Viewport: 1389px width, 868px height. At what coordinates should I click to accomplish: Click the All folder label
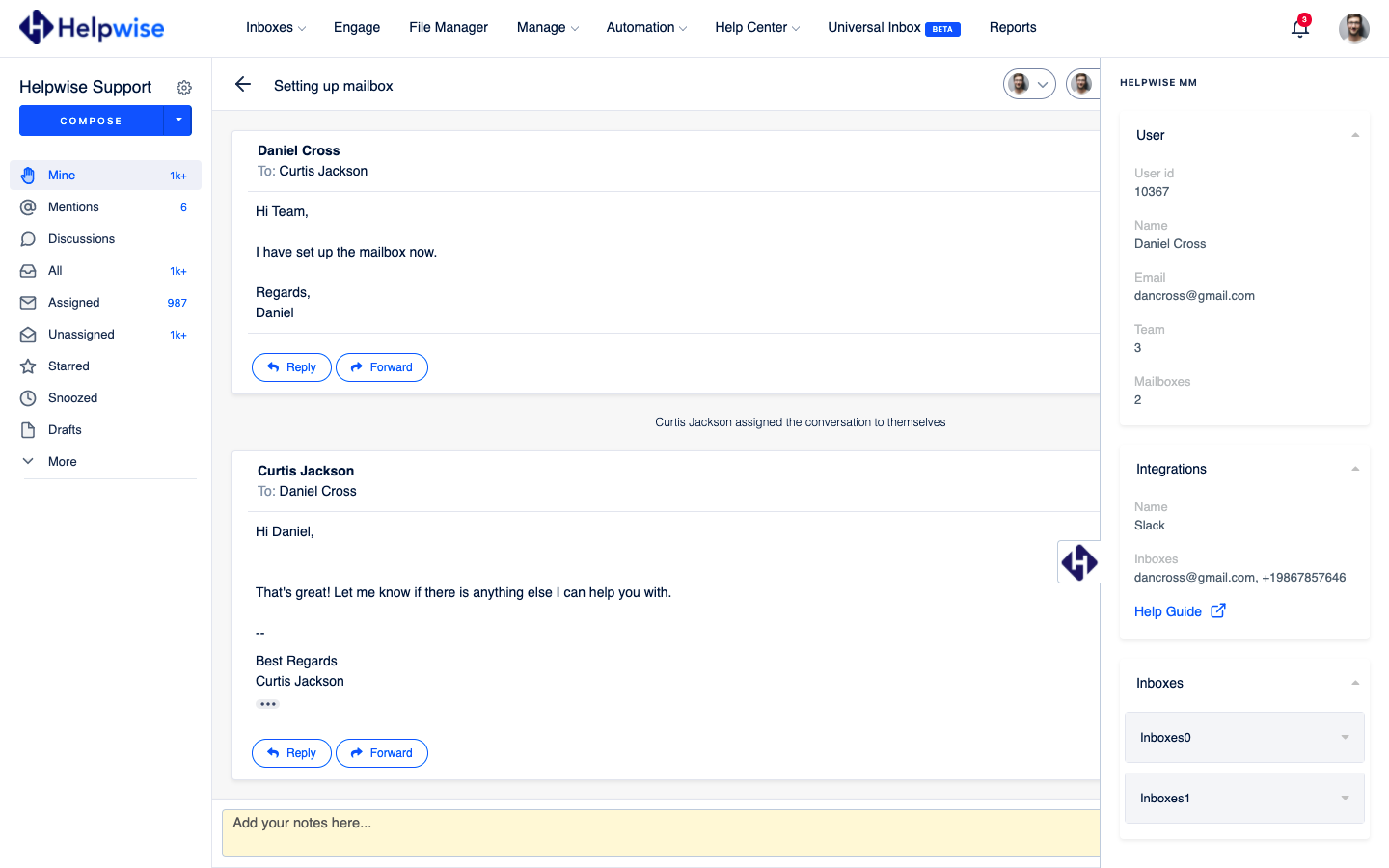click(x=55, y=271)
